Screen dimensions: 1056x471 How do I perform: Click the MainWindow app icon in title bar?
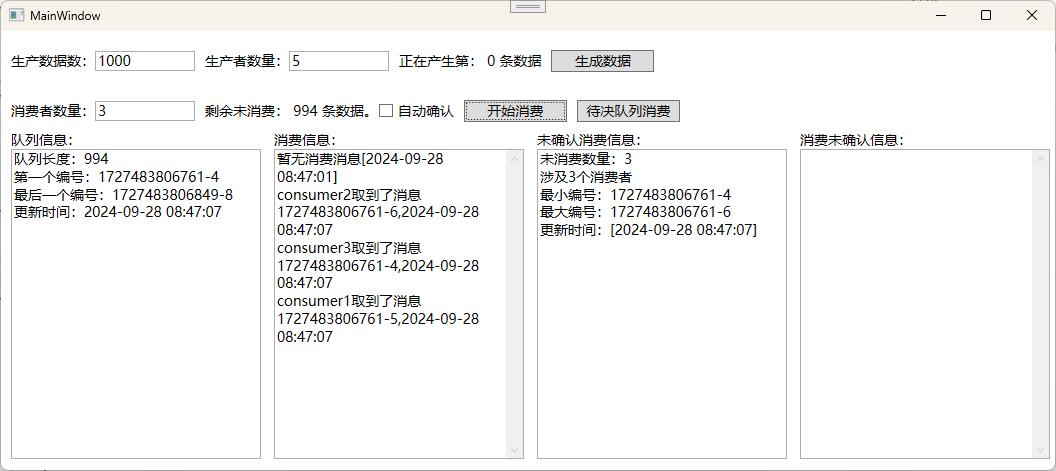[16, 15]
